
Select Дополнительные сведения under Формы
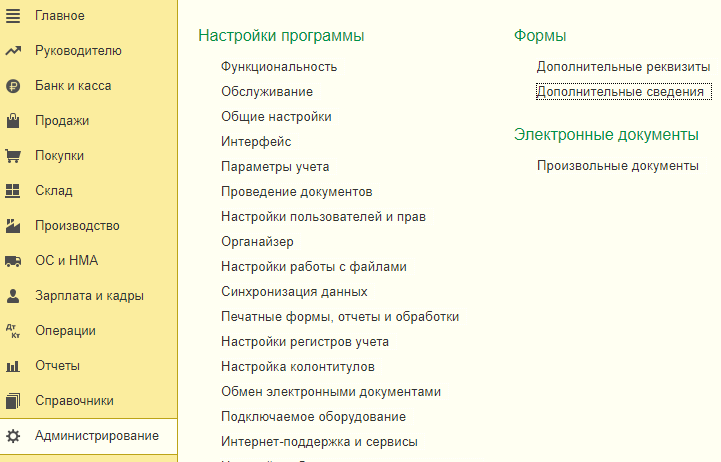tap(621, 92)
